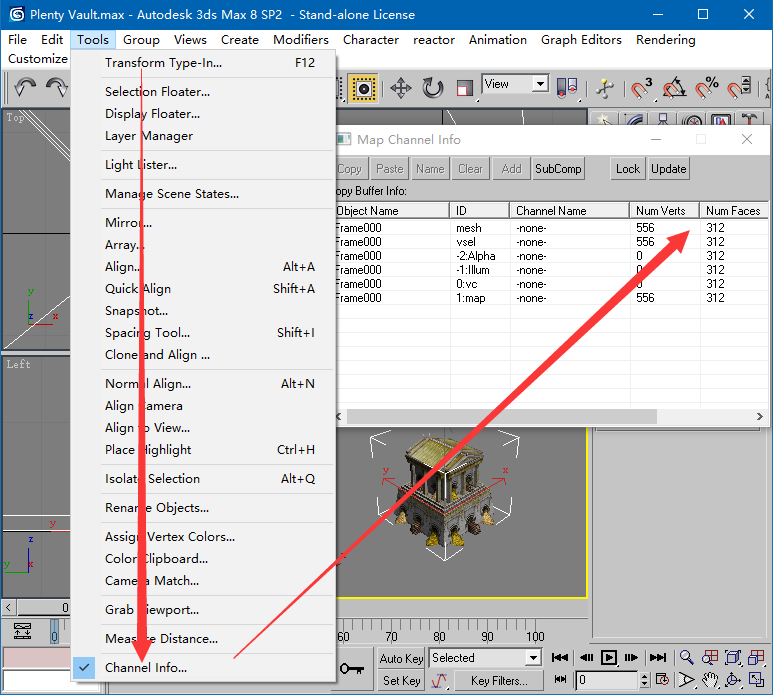
Task: Select the 1:map channel row
Action: pyautogui.click(x=551, y=298)
